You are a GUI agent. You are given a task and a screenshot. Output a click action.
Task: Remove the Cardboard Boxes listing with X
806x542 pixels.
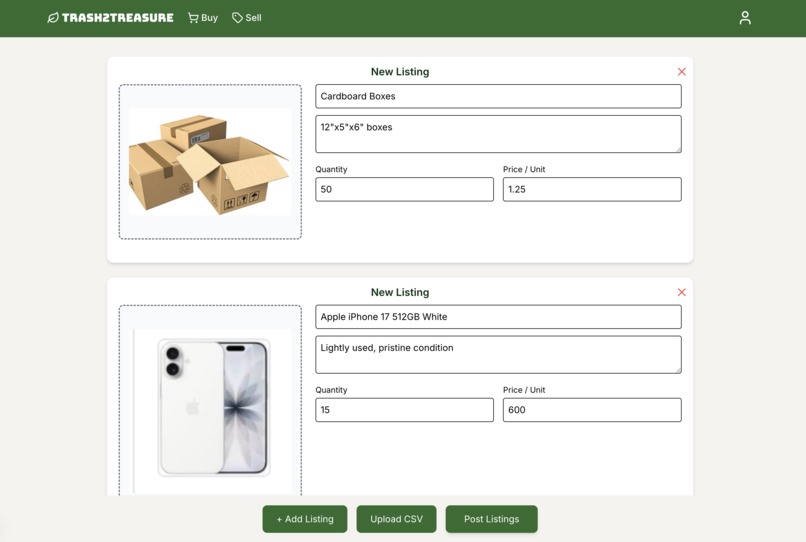coord(682,71)
